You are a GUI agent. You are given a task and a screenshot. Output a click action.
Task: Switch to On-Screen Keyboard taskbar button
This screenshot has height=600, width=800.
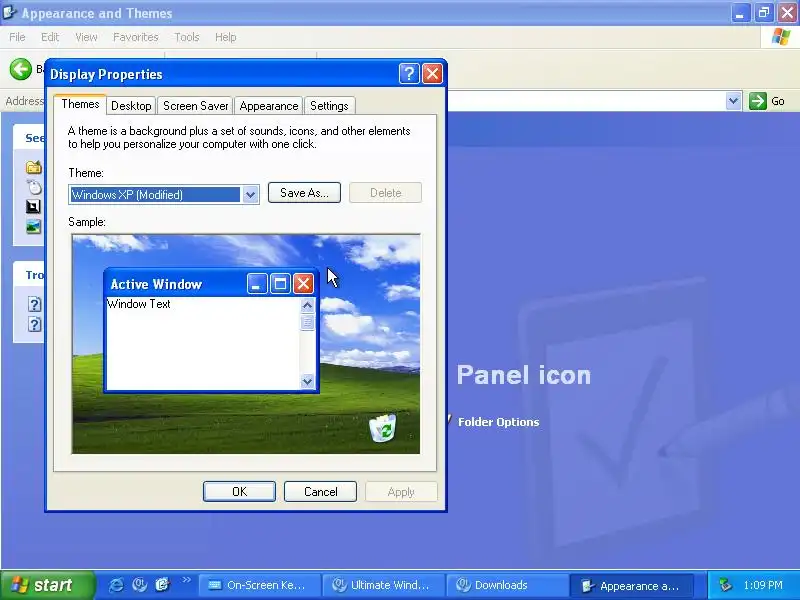[x=259, y=585]
